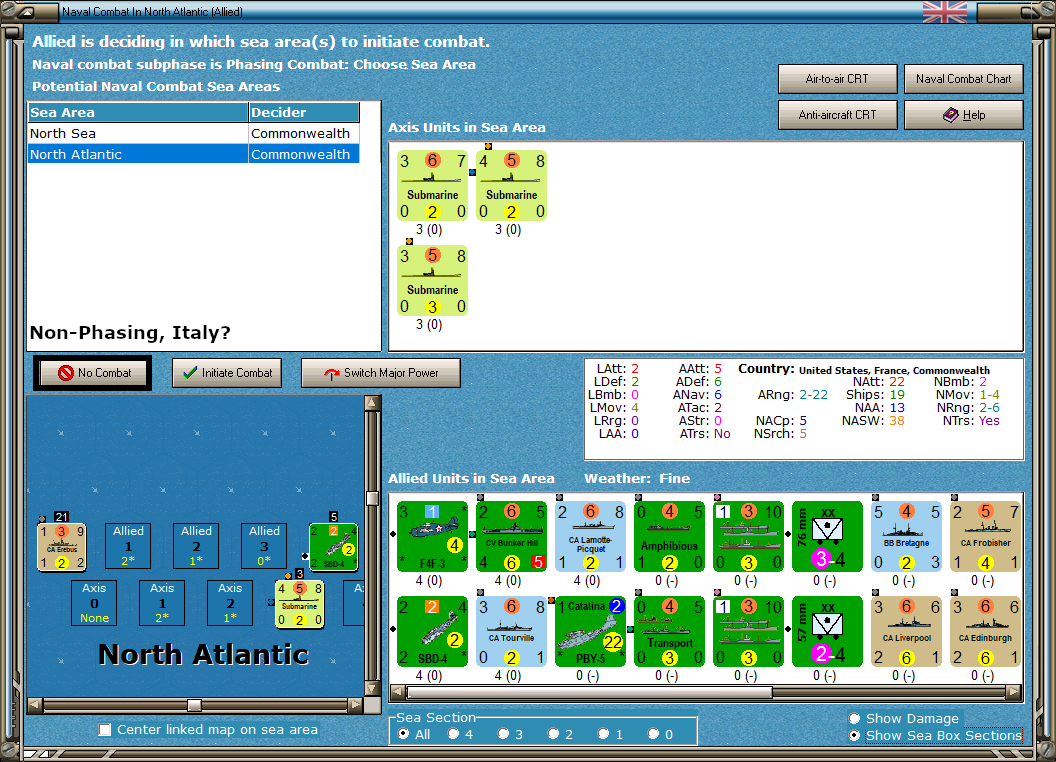
Task: Choose the Show Damage option
Action: coord(855,718)
